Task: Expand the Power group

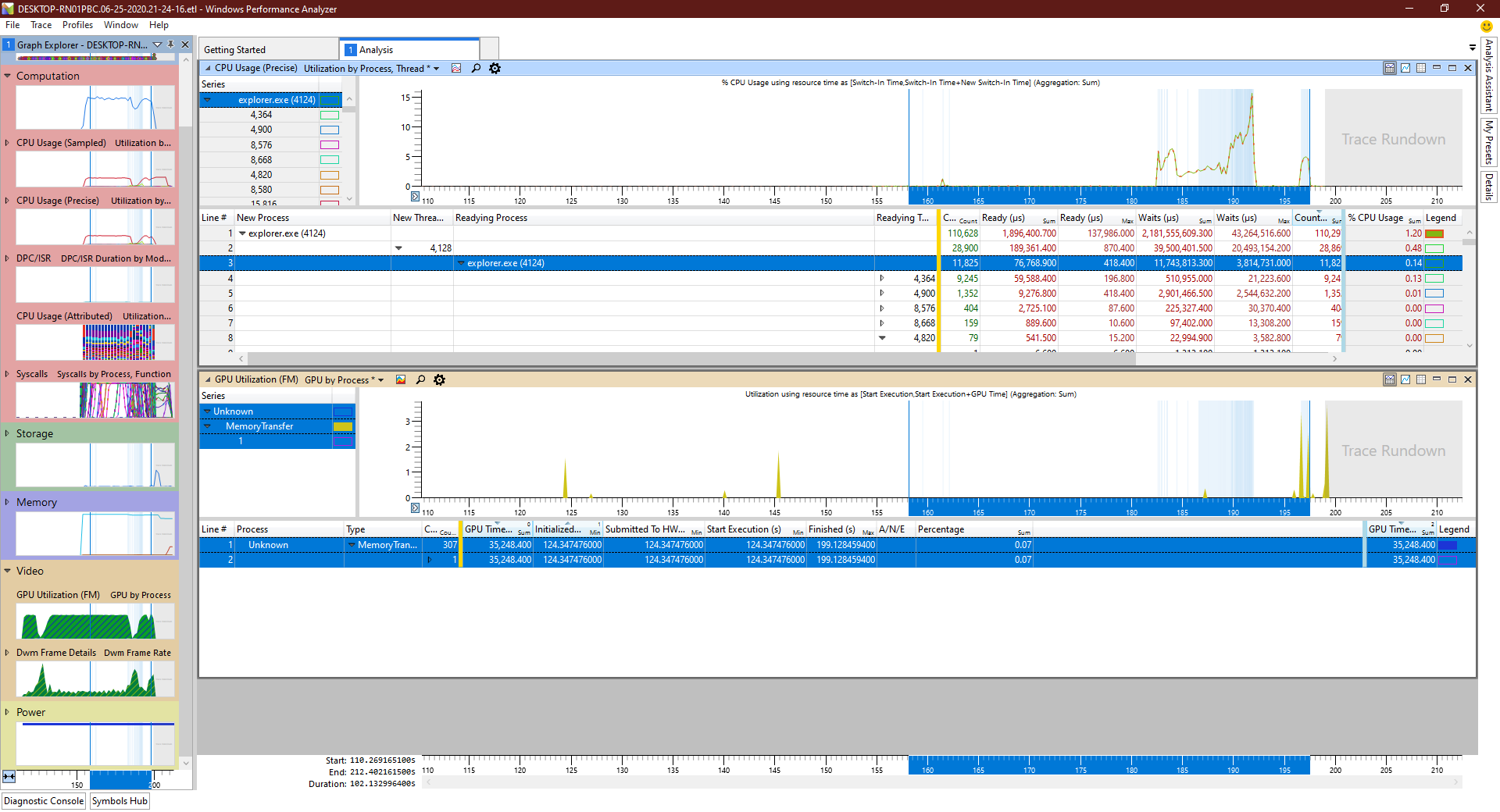Action: point(8,712)
